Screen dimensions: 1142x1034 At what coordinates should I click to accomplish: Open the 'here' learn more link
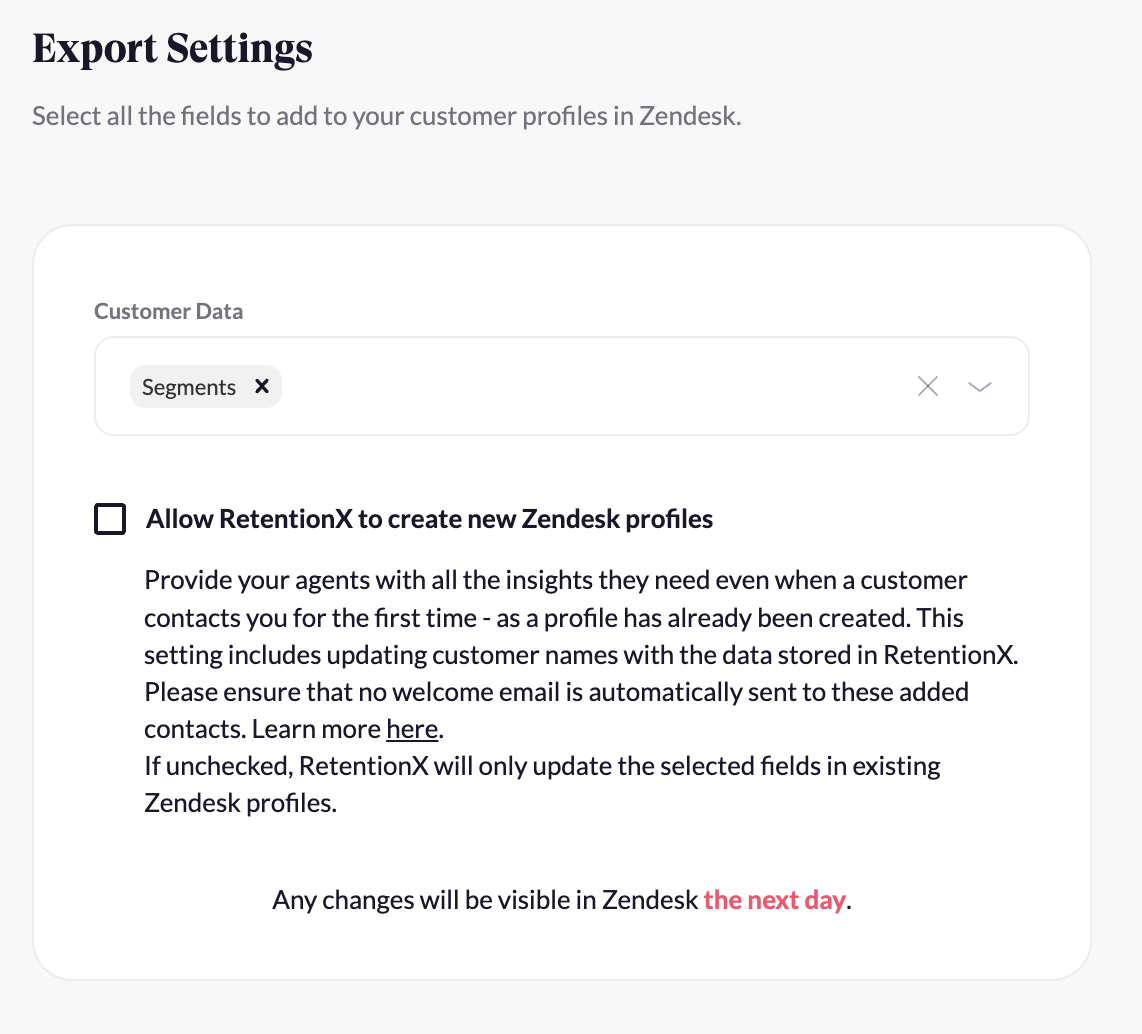pyautogui.click(x=412, y=729)
